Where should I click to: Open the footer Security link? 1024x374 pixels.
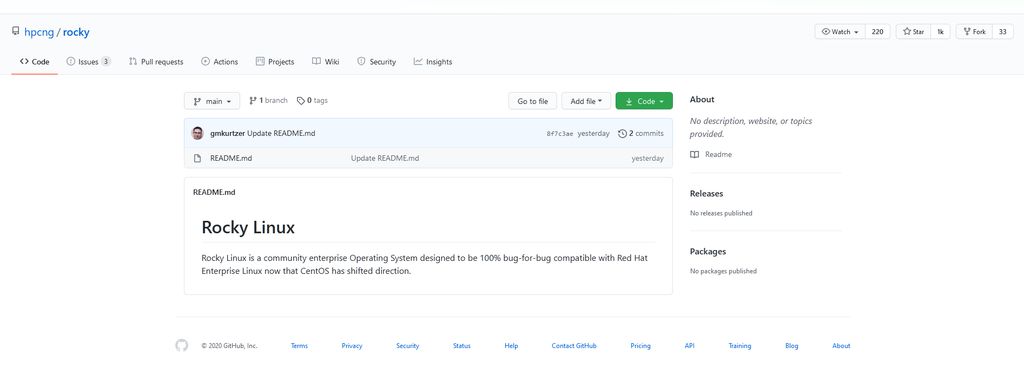408,346
